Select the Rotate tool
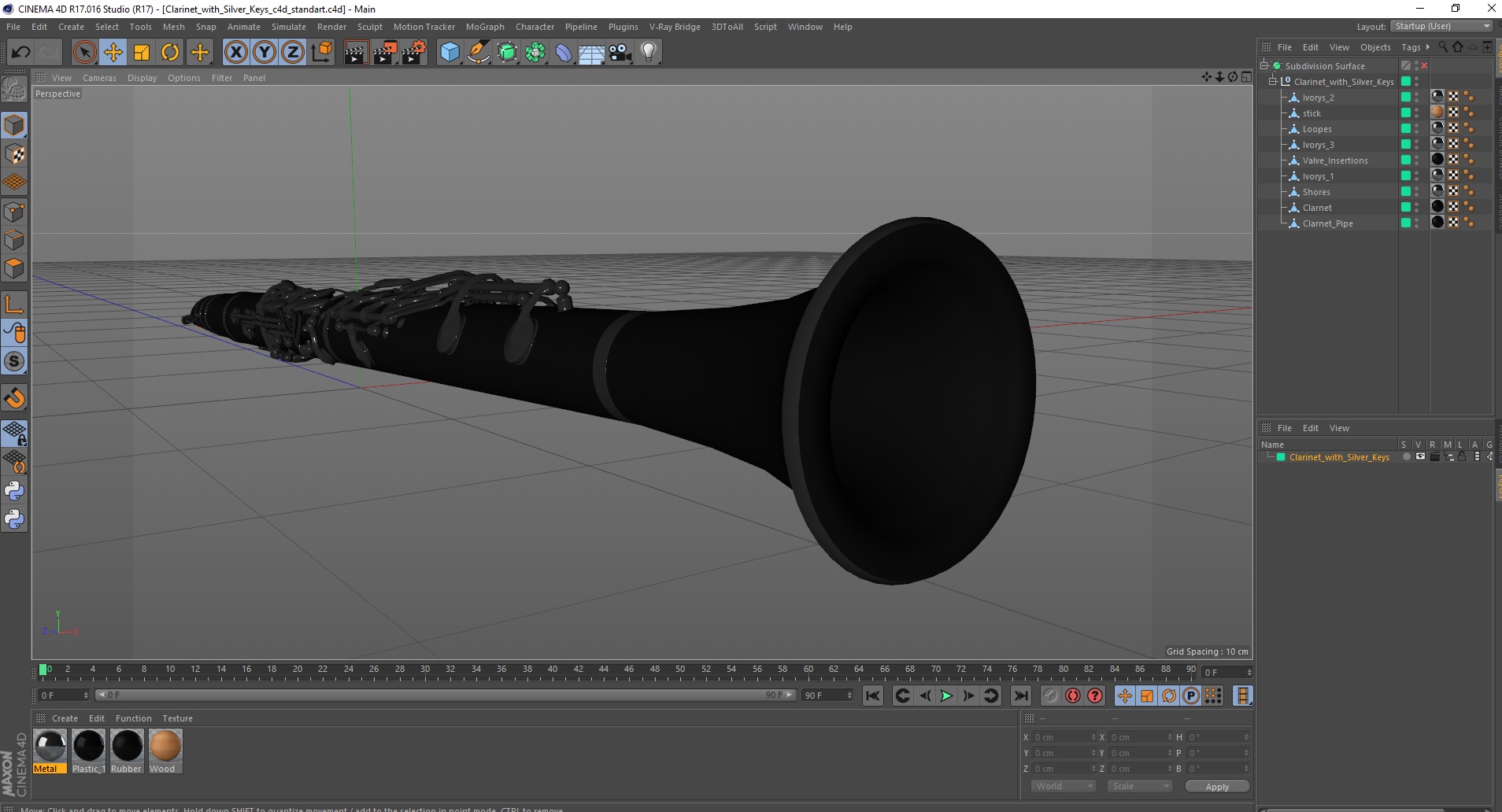Image resolution: width=1502 pixels, height=812 pixels. pyautogui.click(x=170, y=53)
